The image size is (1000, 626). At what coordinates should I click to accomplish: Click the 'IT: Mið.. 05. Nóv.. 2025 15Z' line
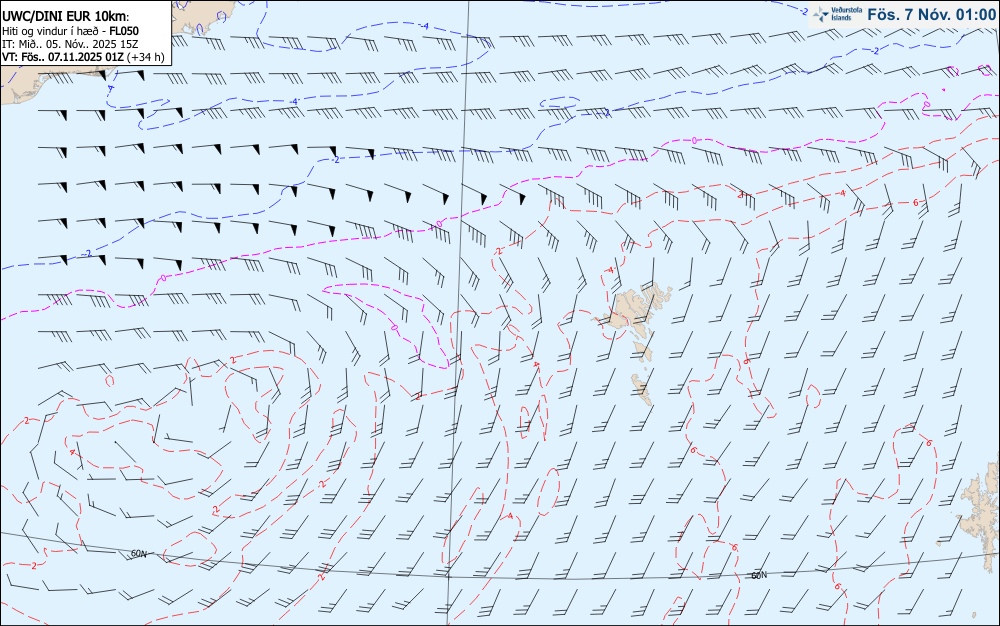70,44
